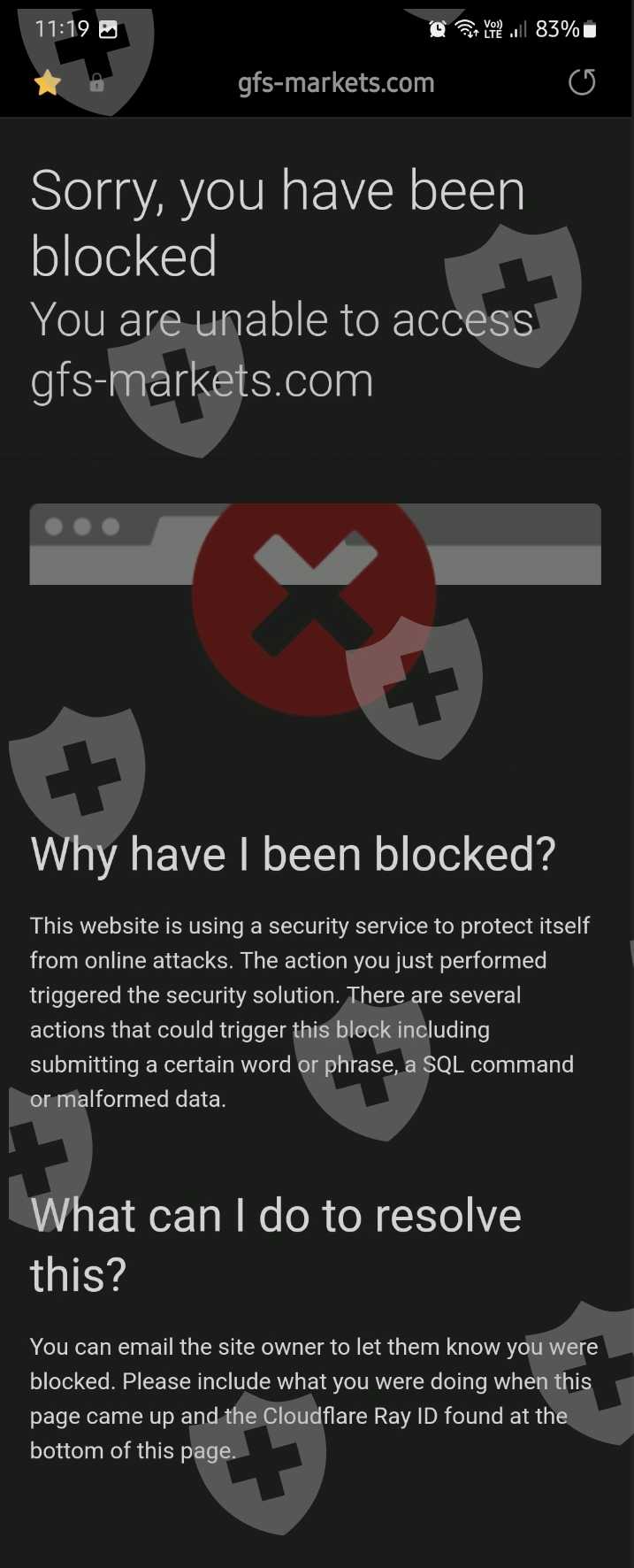Tap the alarm clock status icon
Viewport: 634px width, 1568px height.
pos(438,29)
